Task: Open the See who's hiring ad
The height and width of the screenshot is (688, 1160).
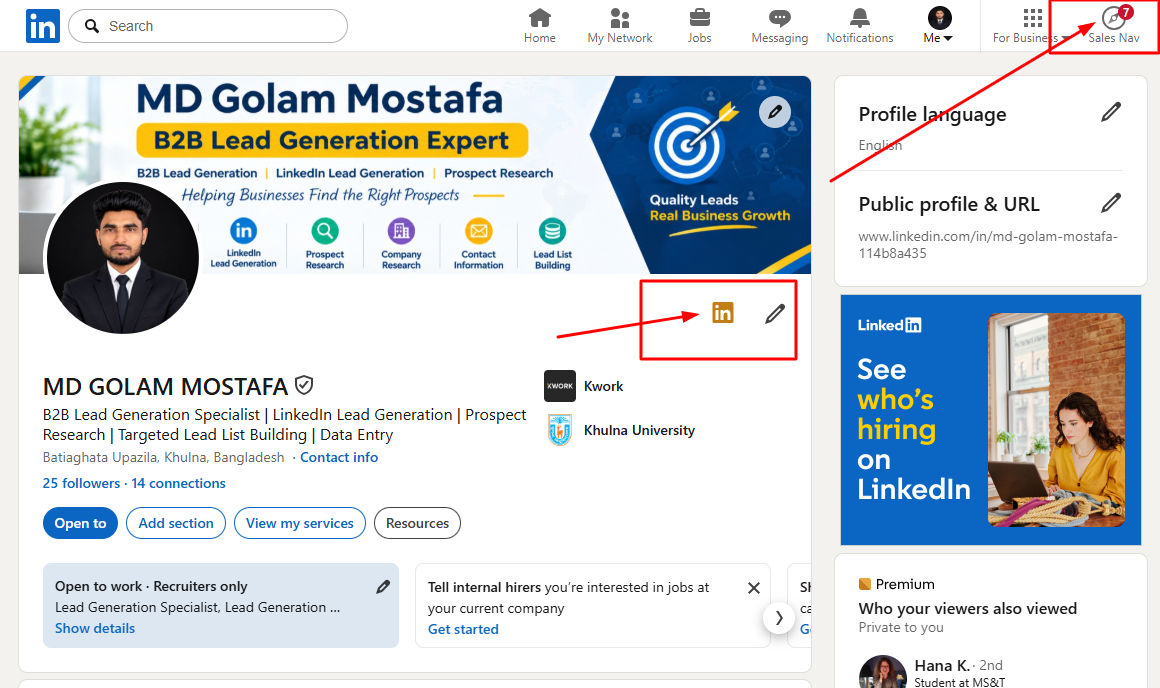Action: click(991, 419)
